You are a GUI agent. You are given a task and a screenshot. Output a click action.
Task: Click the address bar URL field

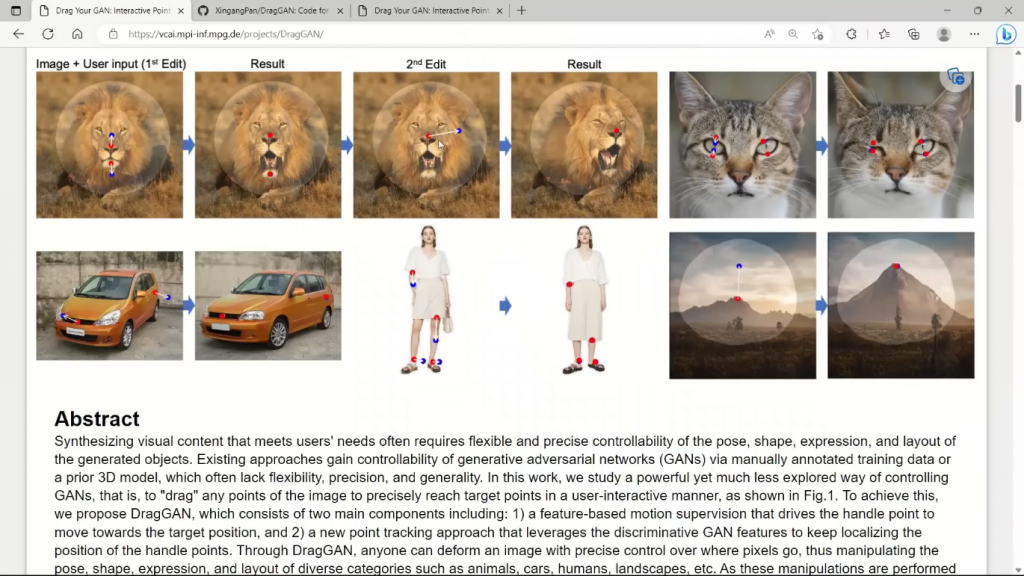tap(431, 34)
